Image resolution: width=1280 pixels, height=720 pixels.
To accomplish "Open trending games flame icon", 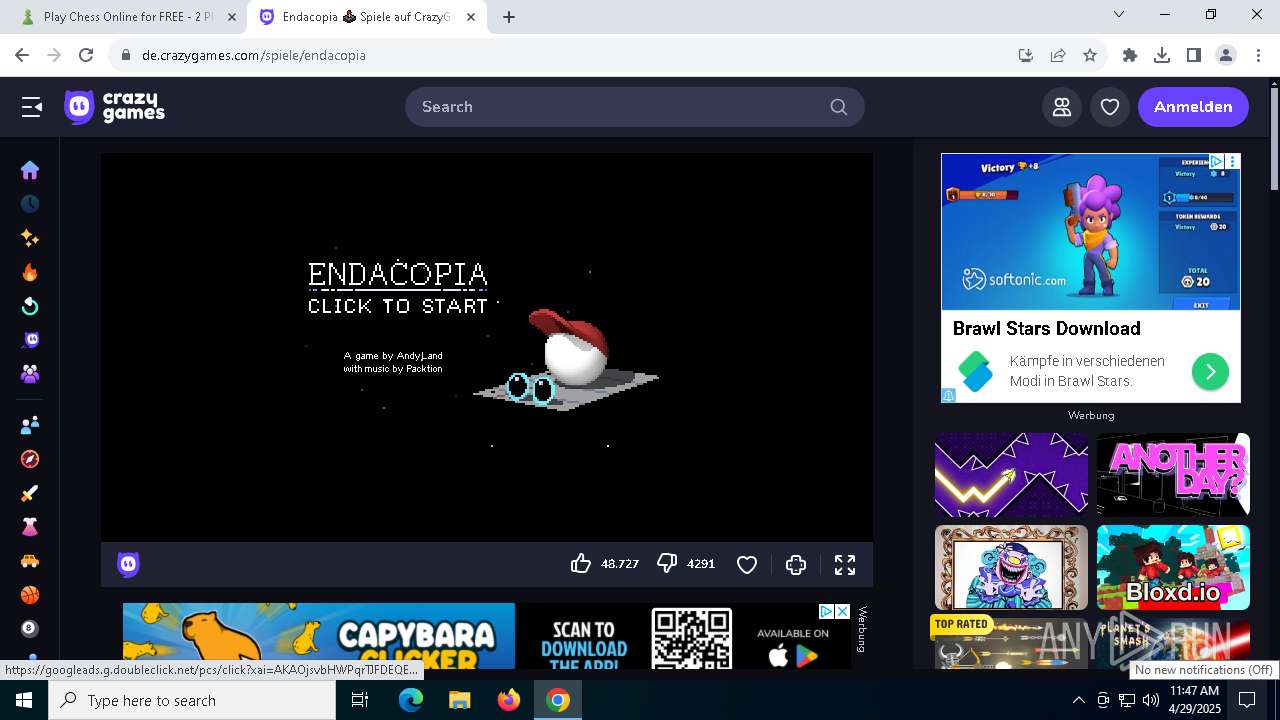I will 30,272.
